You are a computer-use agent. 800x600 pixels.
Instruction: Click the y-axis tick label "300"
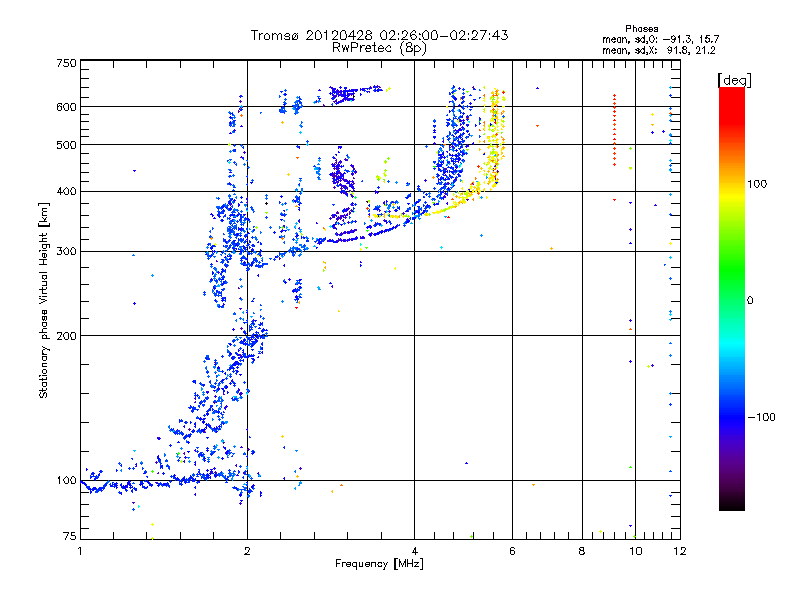coord(66,252)
